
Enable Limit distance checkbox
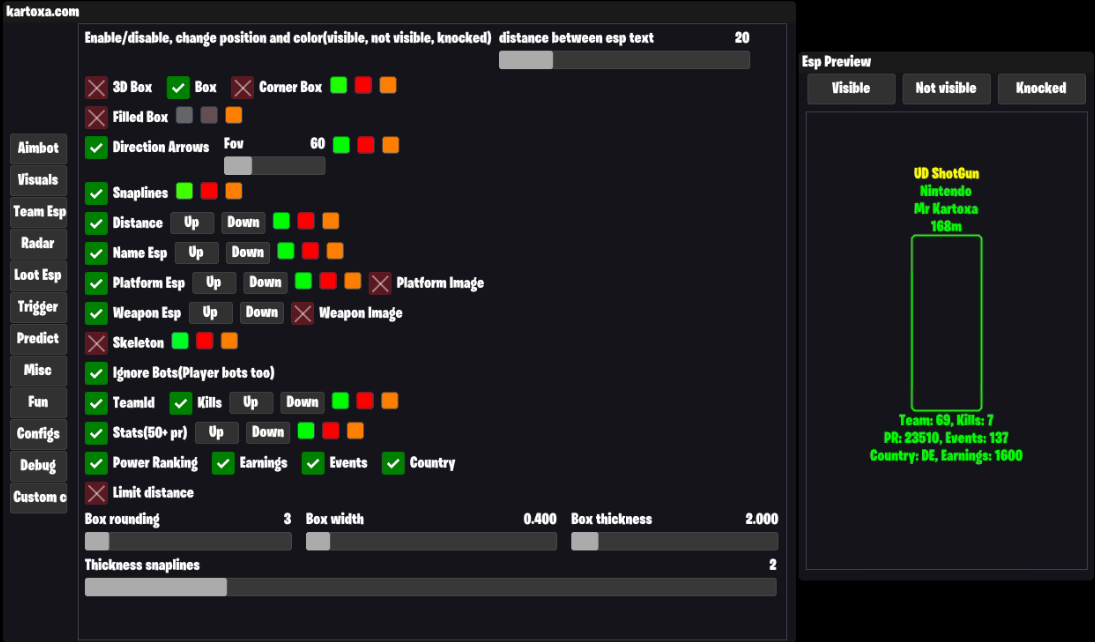pos(96,493)
